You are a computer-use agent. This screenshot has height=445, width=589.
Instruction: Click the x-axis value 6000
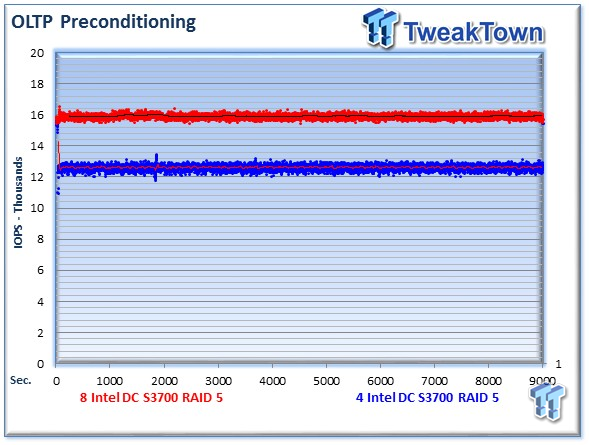pyautogui.click(x=381, y=381)
